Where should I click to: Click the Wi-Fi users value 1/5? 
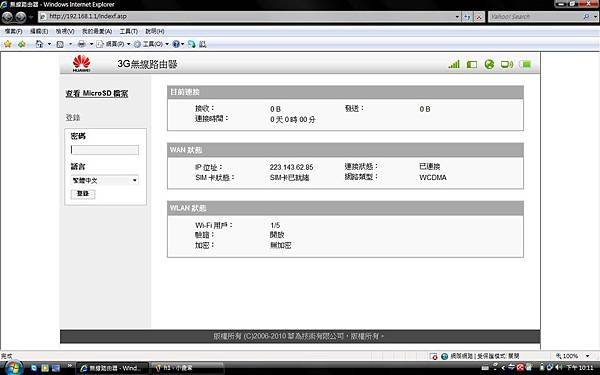pyautogui.click(x=275, y=225)
